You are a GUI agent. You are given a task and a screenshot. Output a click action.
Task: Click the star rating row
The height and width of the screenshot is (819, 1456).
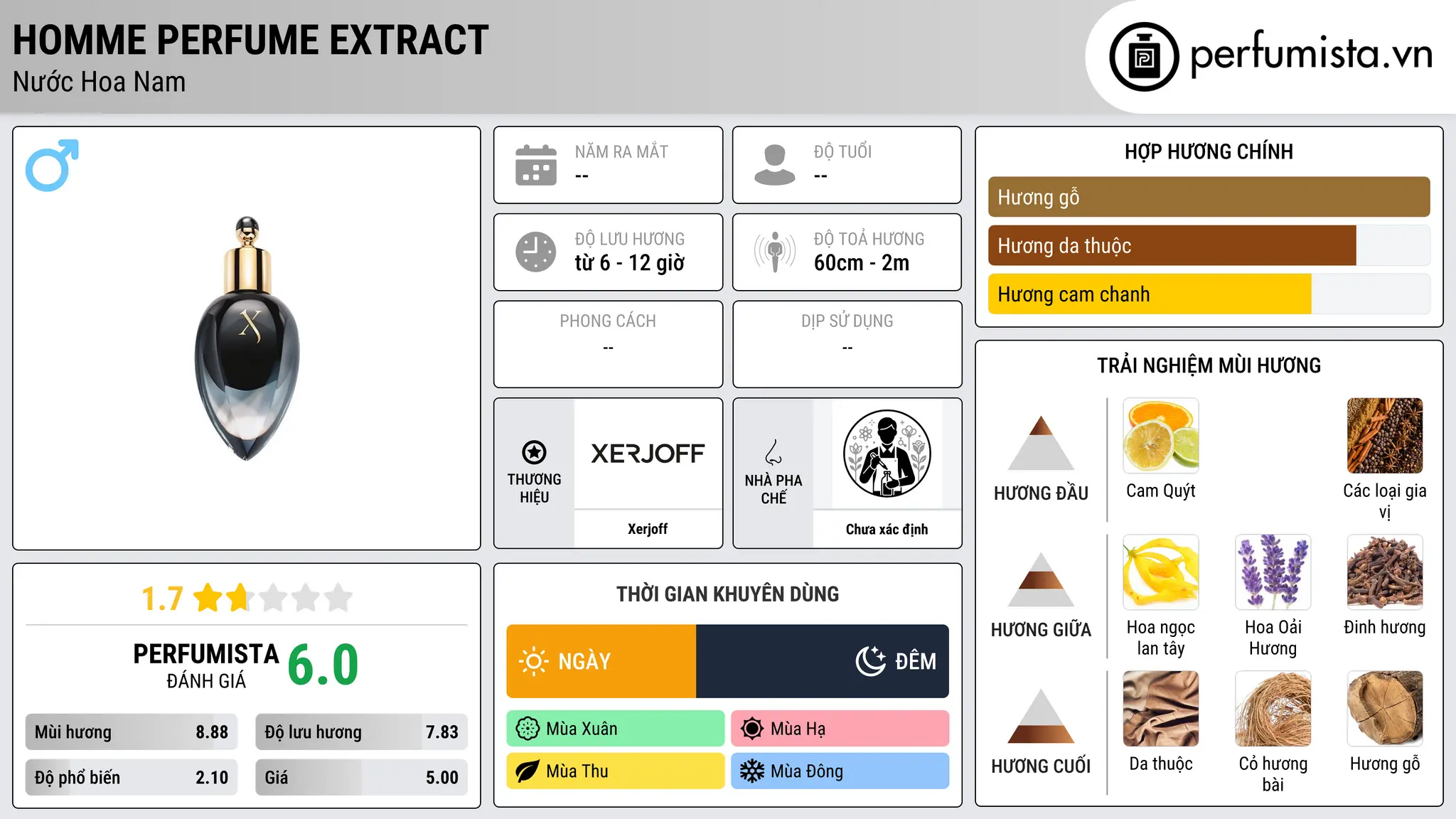(x=273, y=598)
